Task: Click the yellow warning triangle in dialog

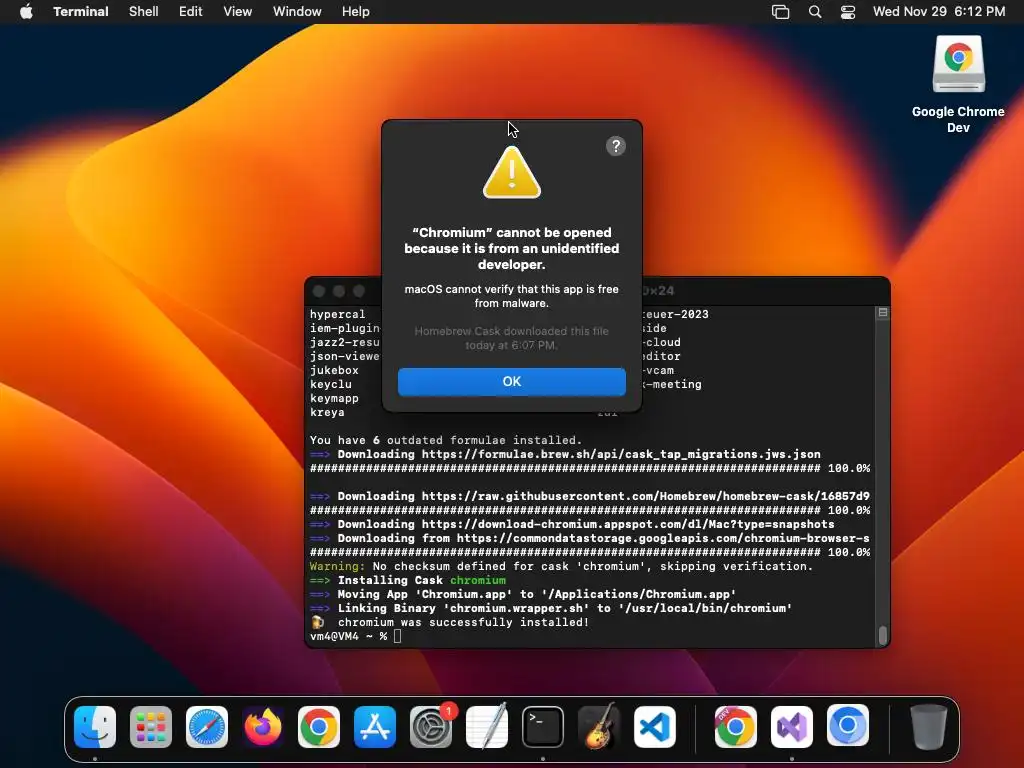Action: click(x=511, y=172)
